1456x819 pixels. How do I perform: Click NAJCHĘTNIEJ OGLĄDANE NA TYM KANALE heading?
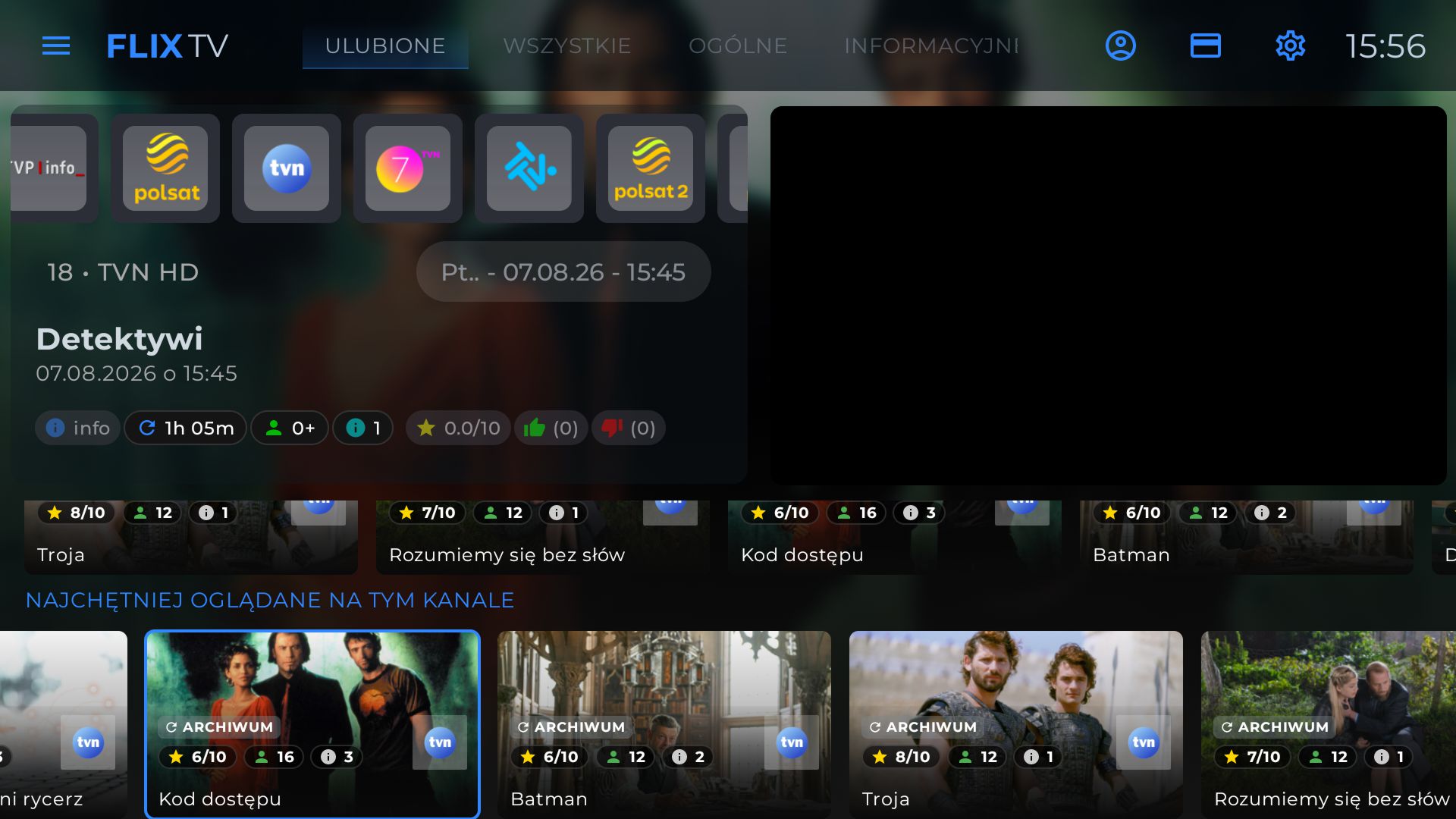point(270,600)
